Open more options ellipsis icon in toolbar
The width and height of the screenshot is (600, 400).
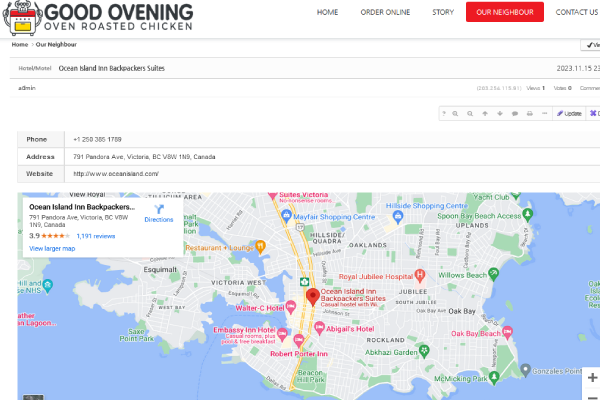tap(545, 114)
